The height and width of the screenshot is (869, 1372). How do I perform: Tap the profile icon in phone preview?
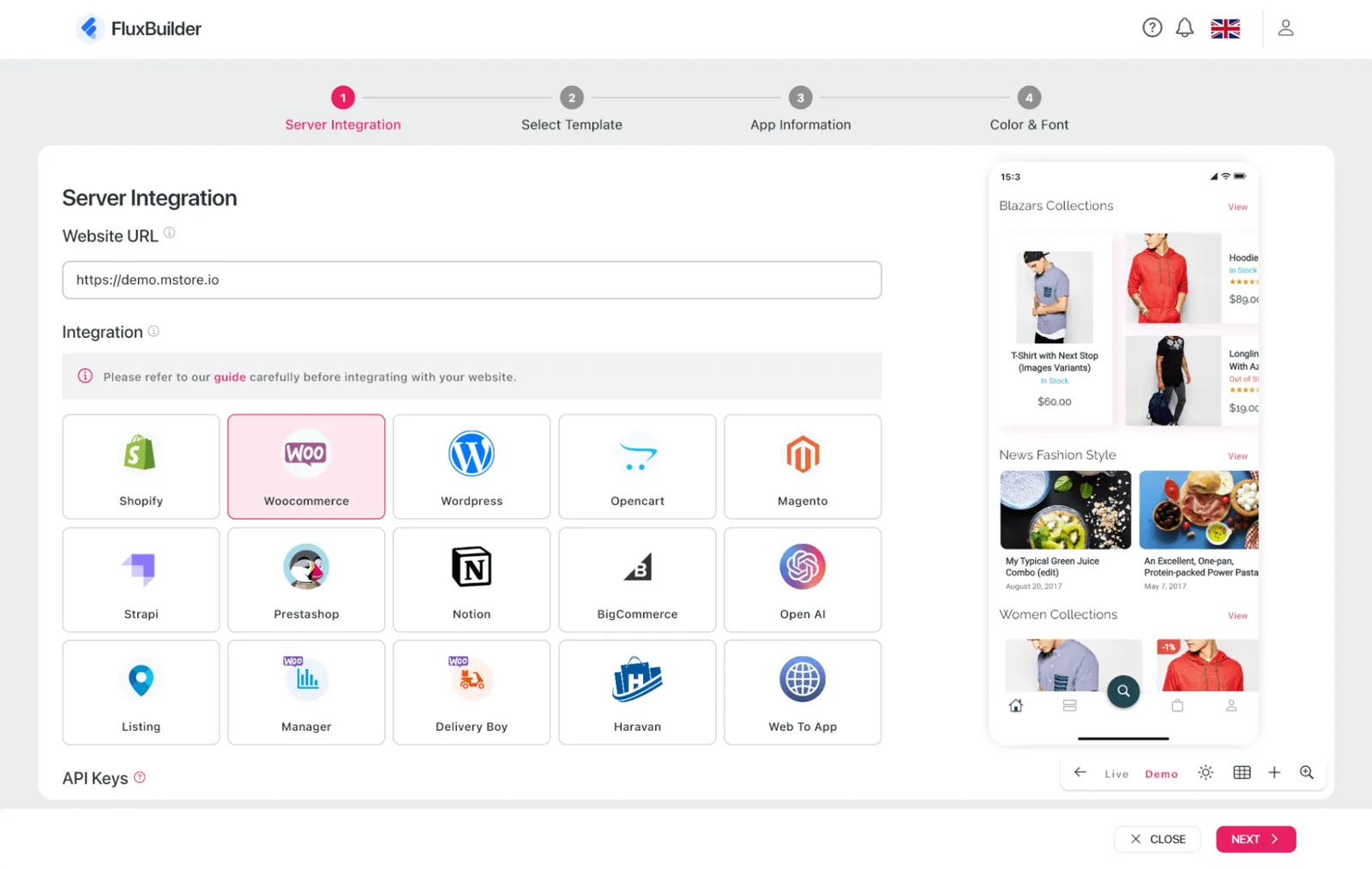[1231, 705]
